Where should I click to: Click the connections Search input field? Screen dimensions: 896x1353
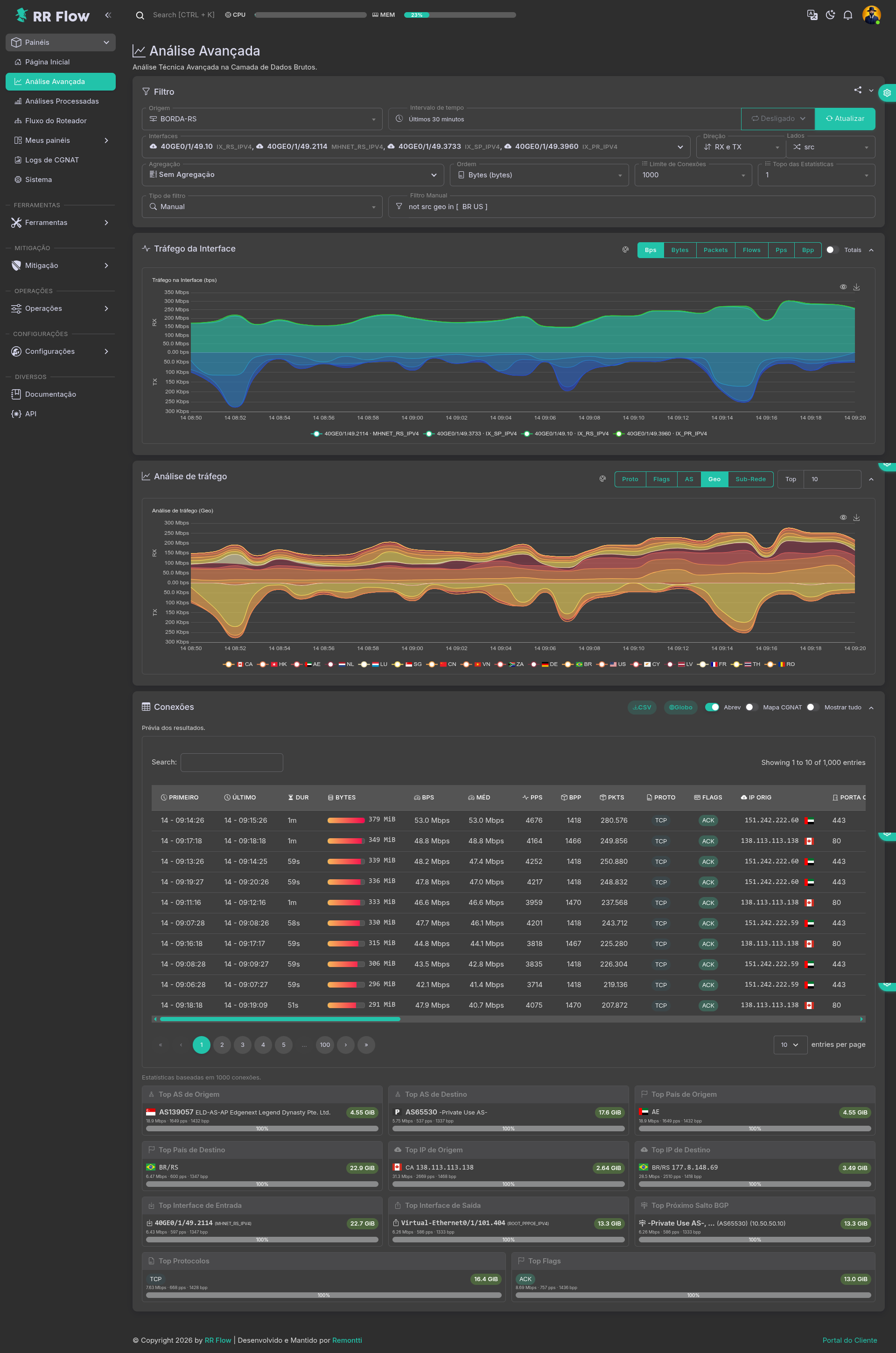pyautogui.click(x=231, y=762)
